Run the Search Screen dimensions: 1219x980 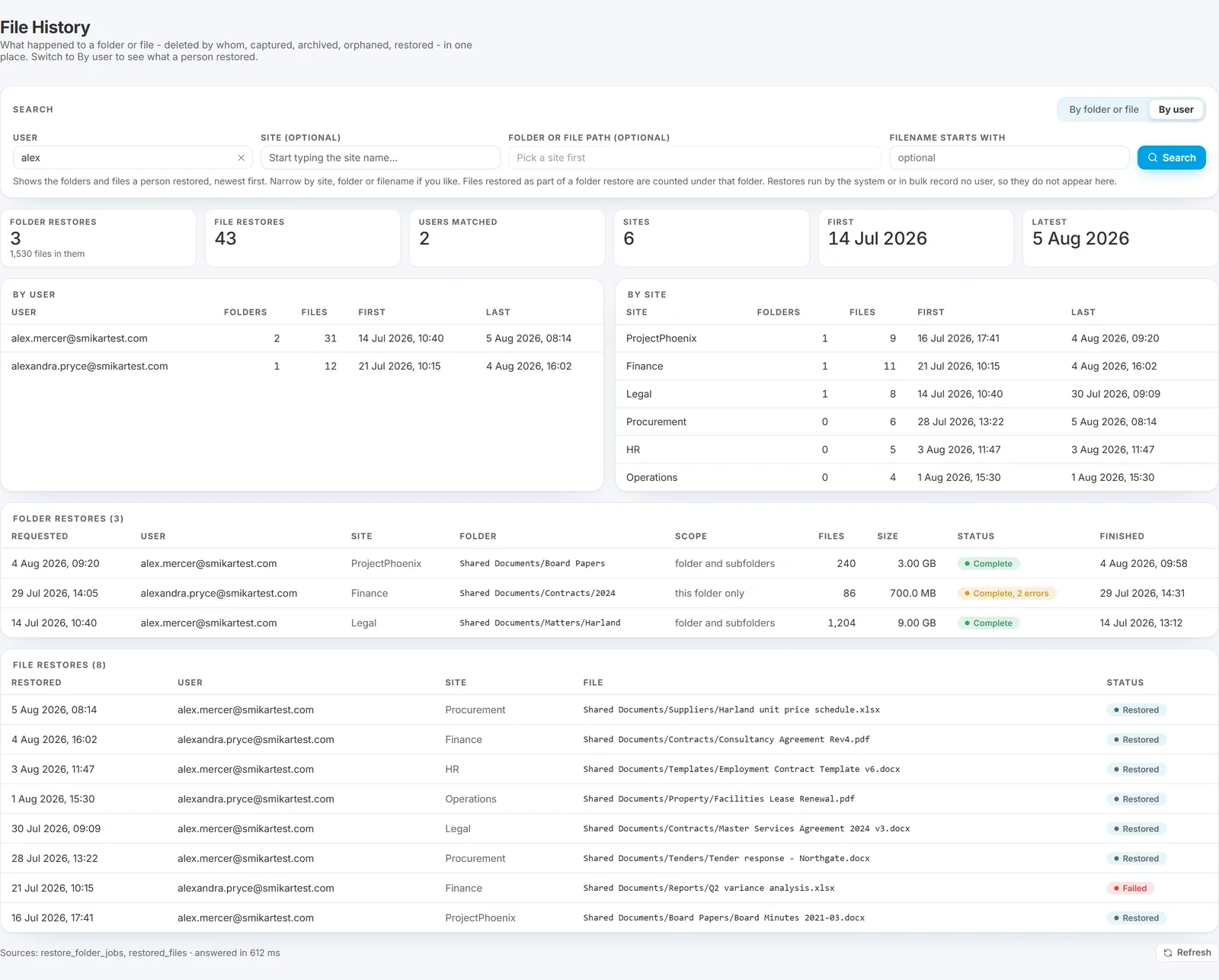tap(1171, 158)
